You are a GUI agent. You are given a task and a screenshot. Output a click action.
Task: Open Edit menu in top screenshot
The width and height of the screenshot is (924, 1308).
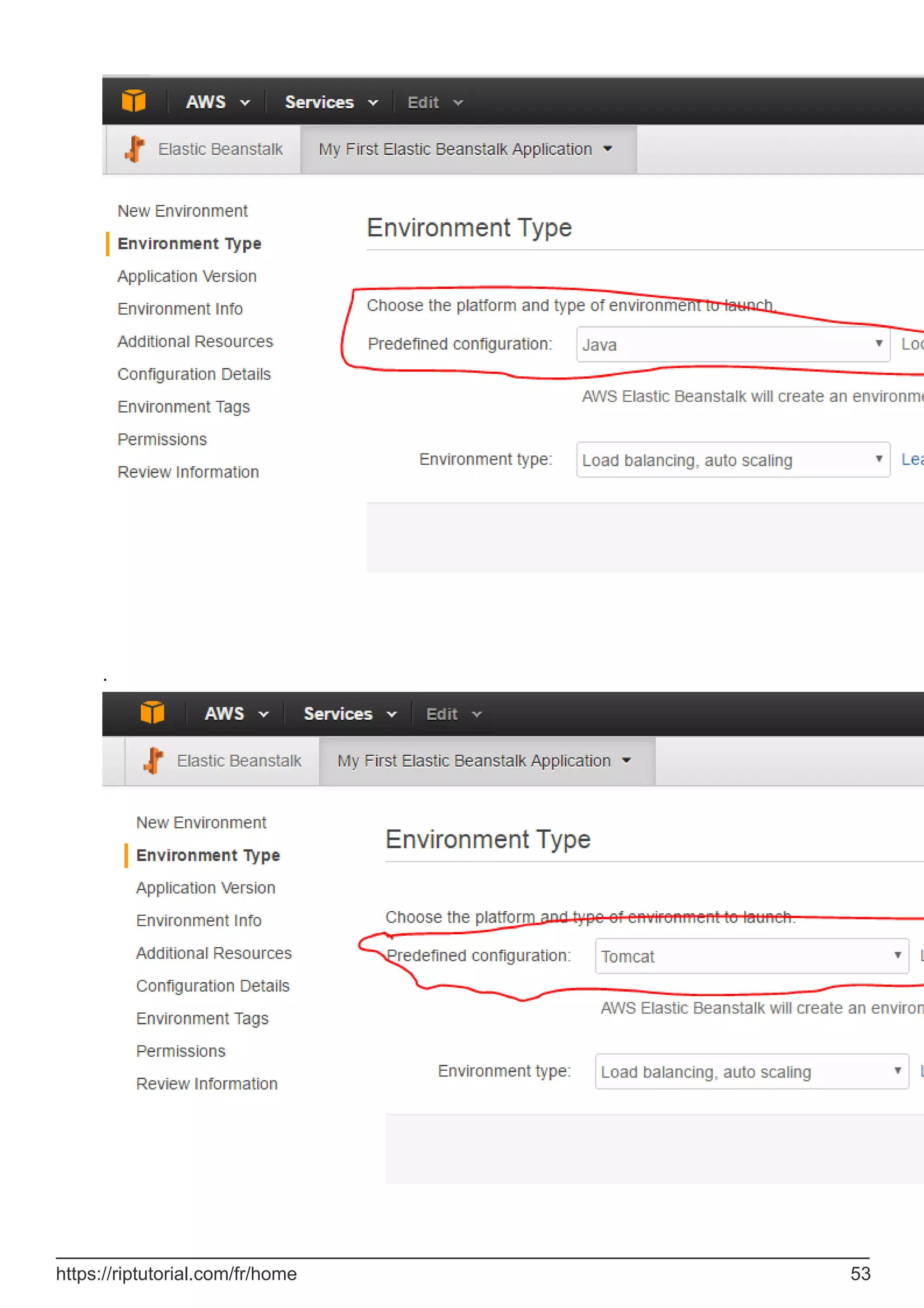tap(435, 102)
